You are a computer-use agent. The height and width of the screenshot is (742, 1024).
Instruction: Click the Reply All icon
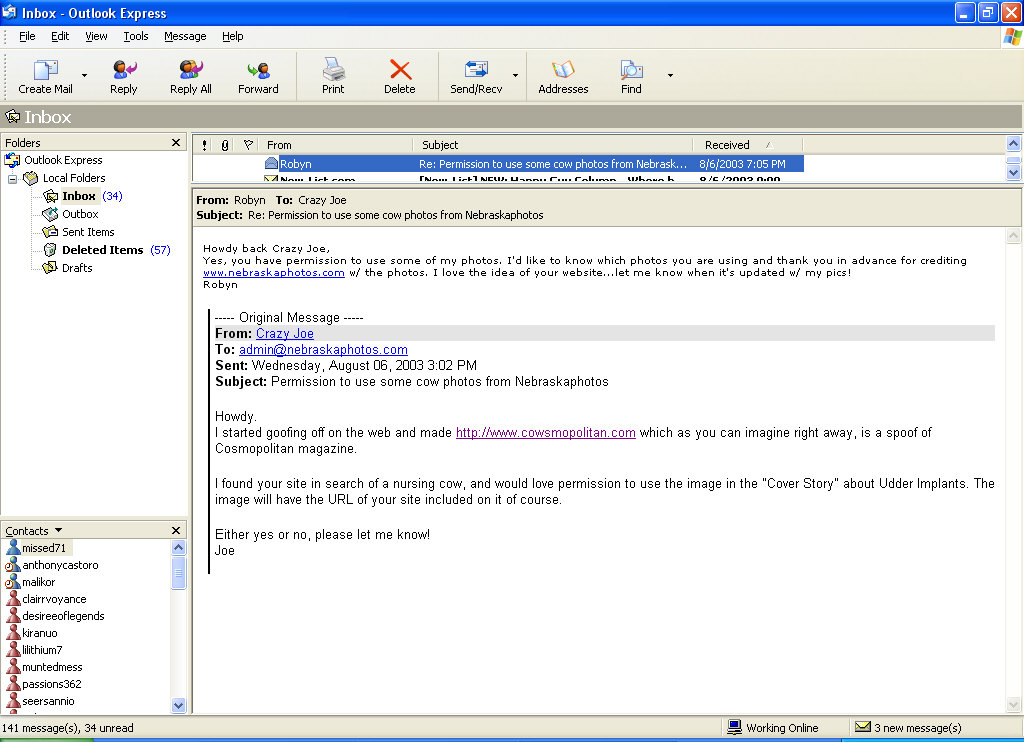click(x=190, y=72)
